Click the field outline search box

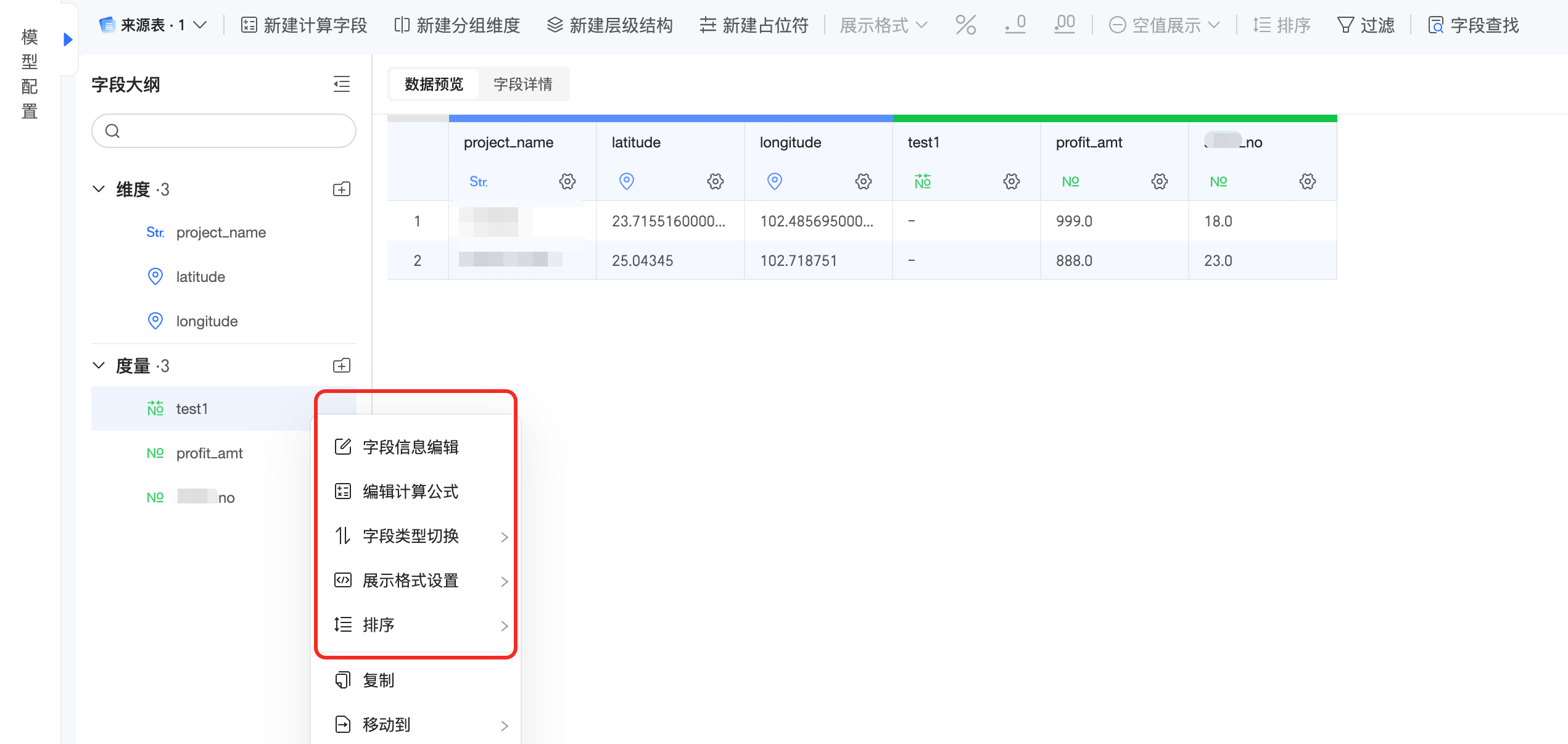pos(224,131)
